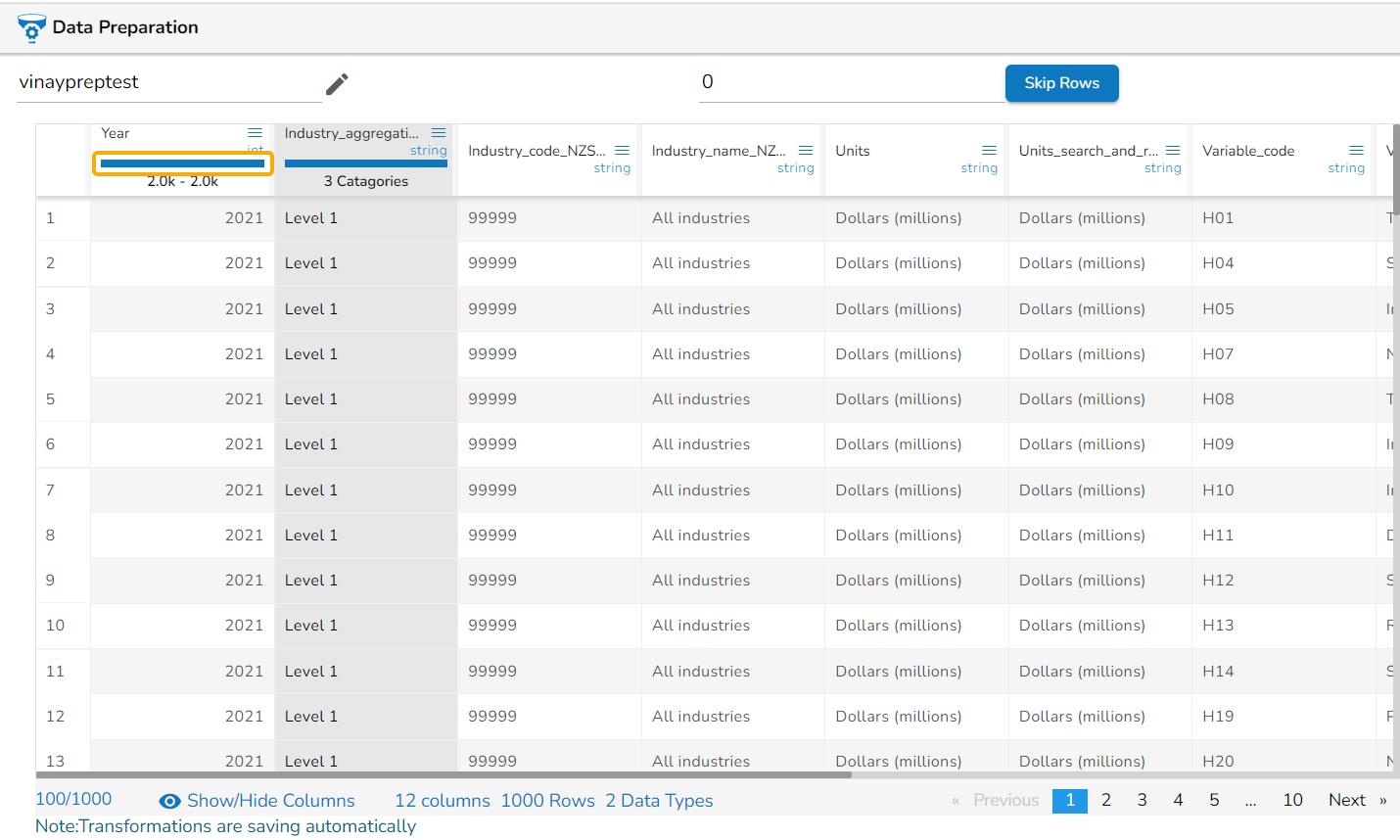The image size is (1400, 840).
Task: Go to the Next page
Action: pos(1346,800)
